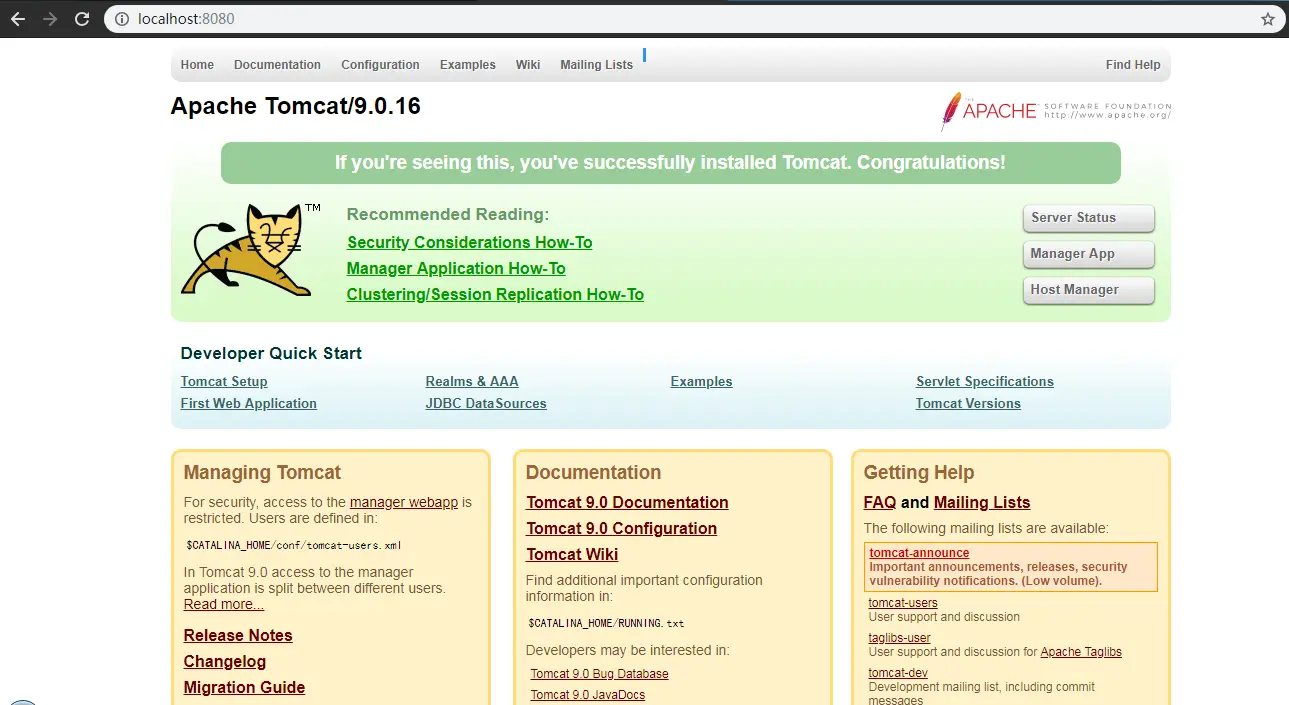Open the Release Notes link
This screenshot has height=705, width=1289.
coord(238,636)
